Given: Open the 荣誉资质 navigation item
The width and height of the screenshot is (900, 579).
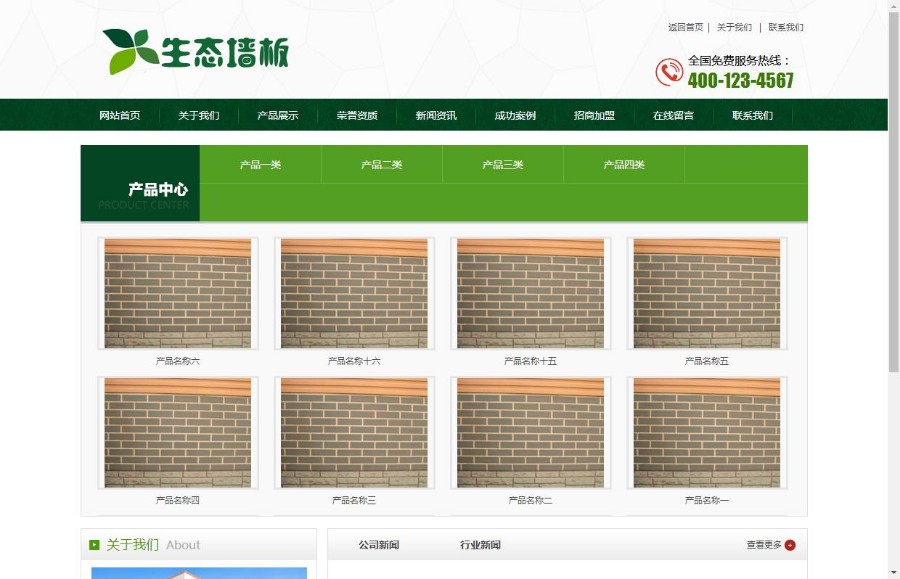Looking at the screenshot, I should [x=357, y=115].
